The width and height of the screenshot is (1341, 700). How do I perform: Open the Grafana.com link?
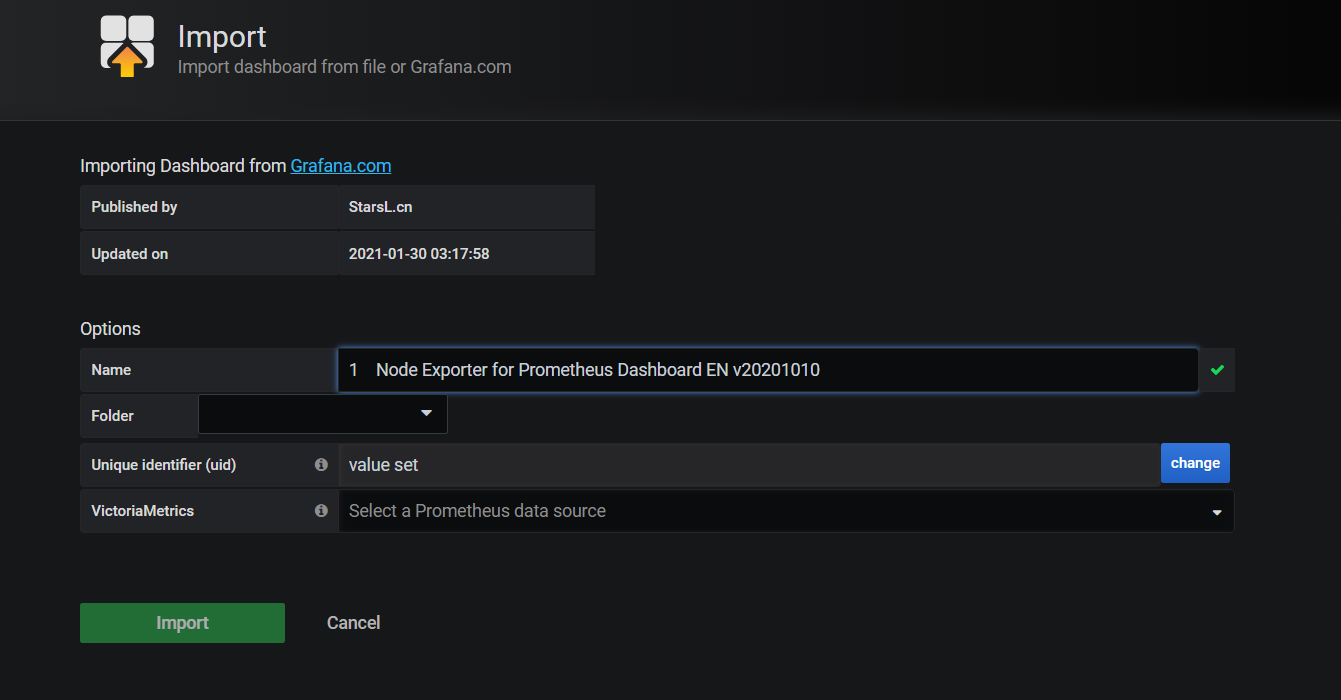tap(340, 166)
